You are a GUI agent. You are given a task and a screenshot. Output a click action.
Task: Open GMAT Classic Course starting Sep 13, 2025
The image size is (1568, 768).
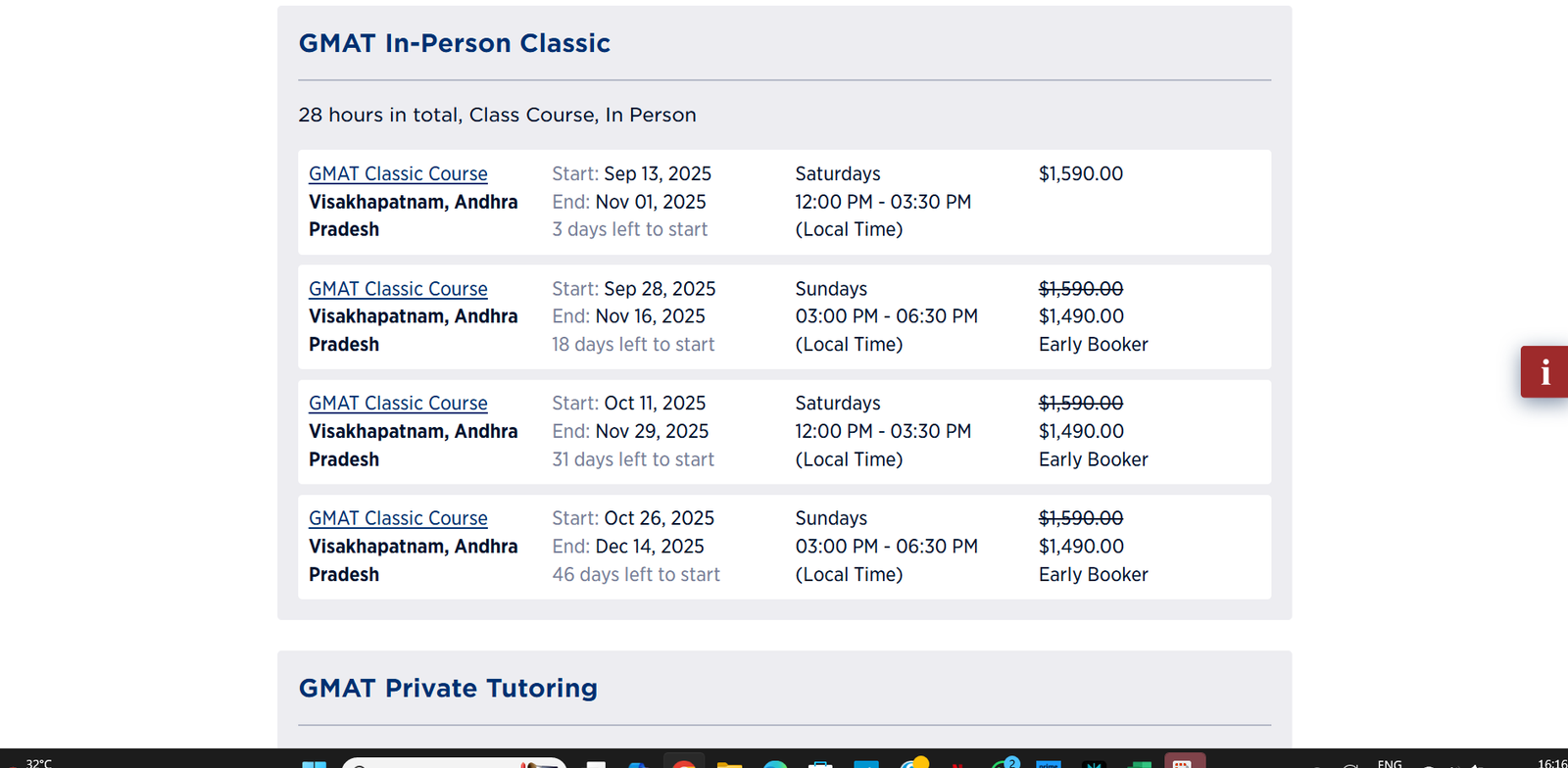pos(398,173)
